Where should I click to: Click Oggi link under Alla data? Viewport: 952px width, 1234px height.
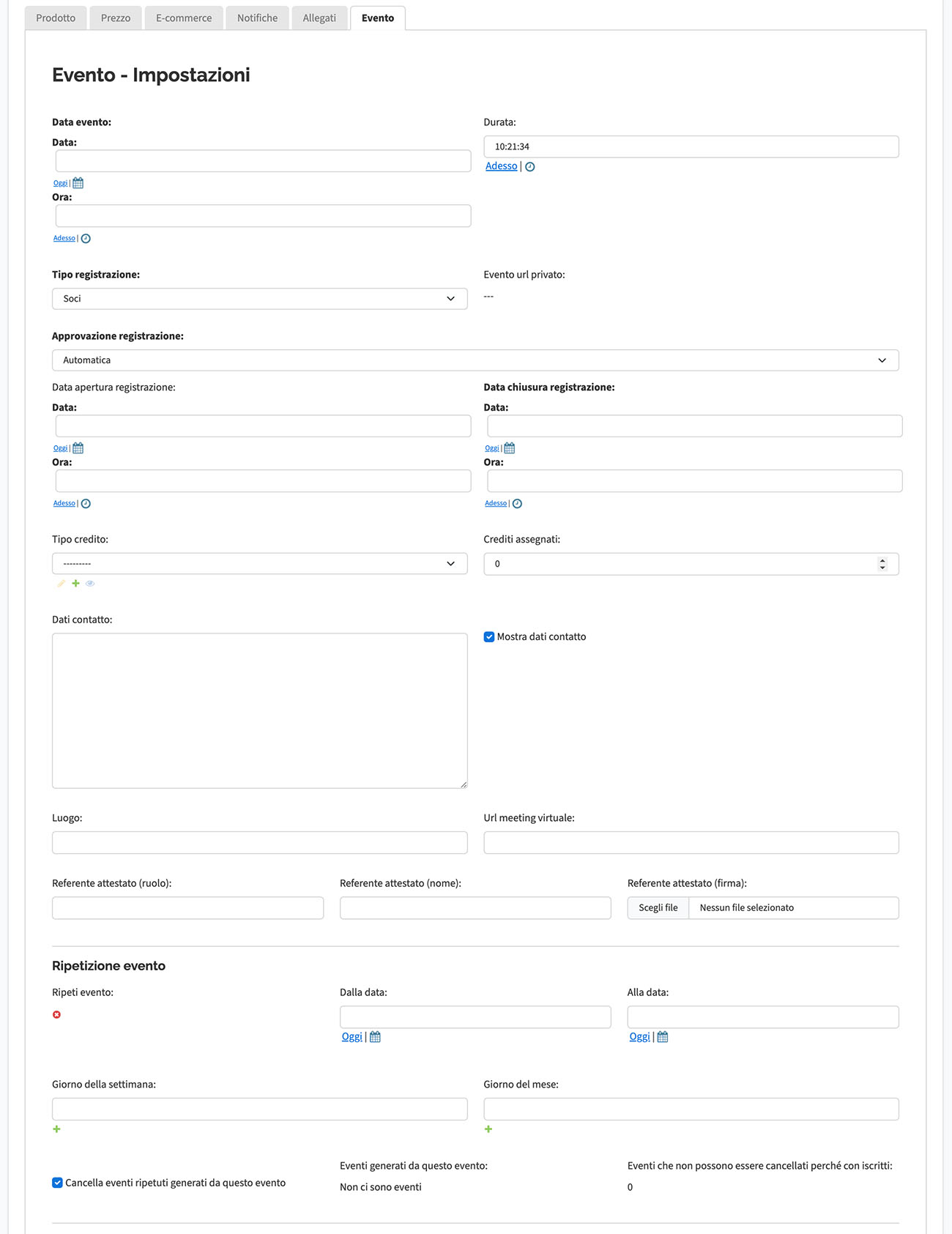click(x=640, y=1037)
